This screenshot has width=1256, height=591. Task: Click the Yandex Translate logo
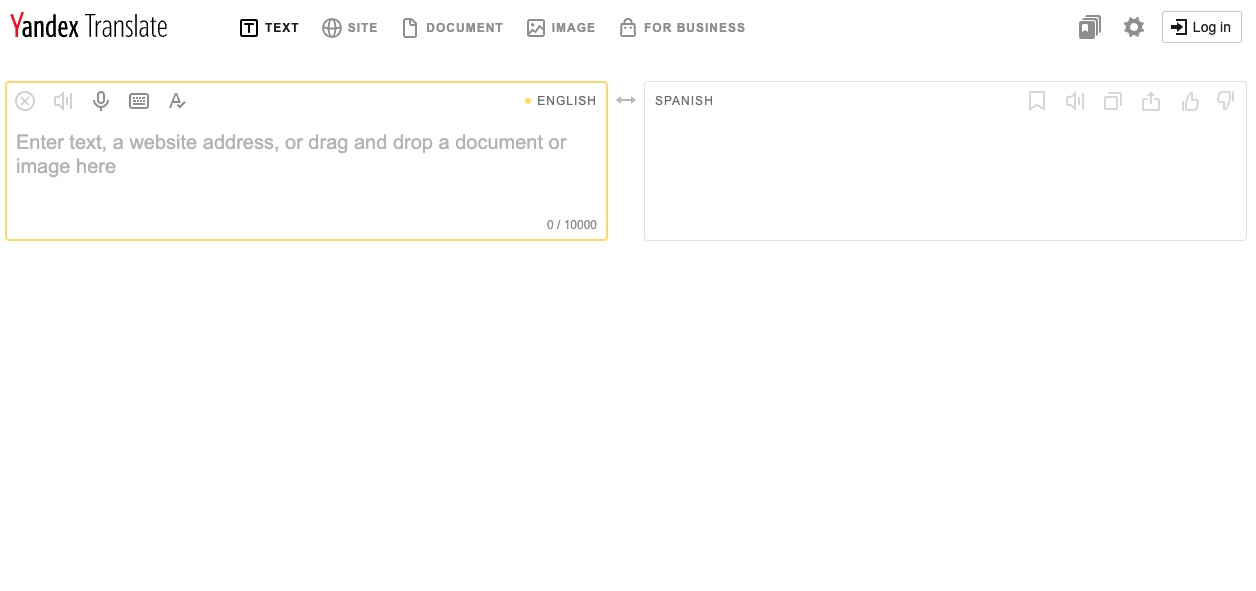[88, 25]
